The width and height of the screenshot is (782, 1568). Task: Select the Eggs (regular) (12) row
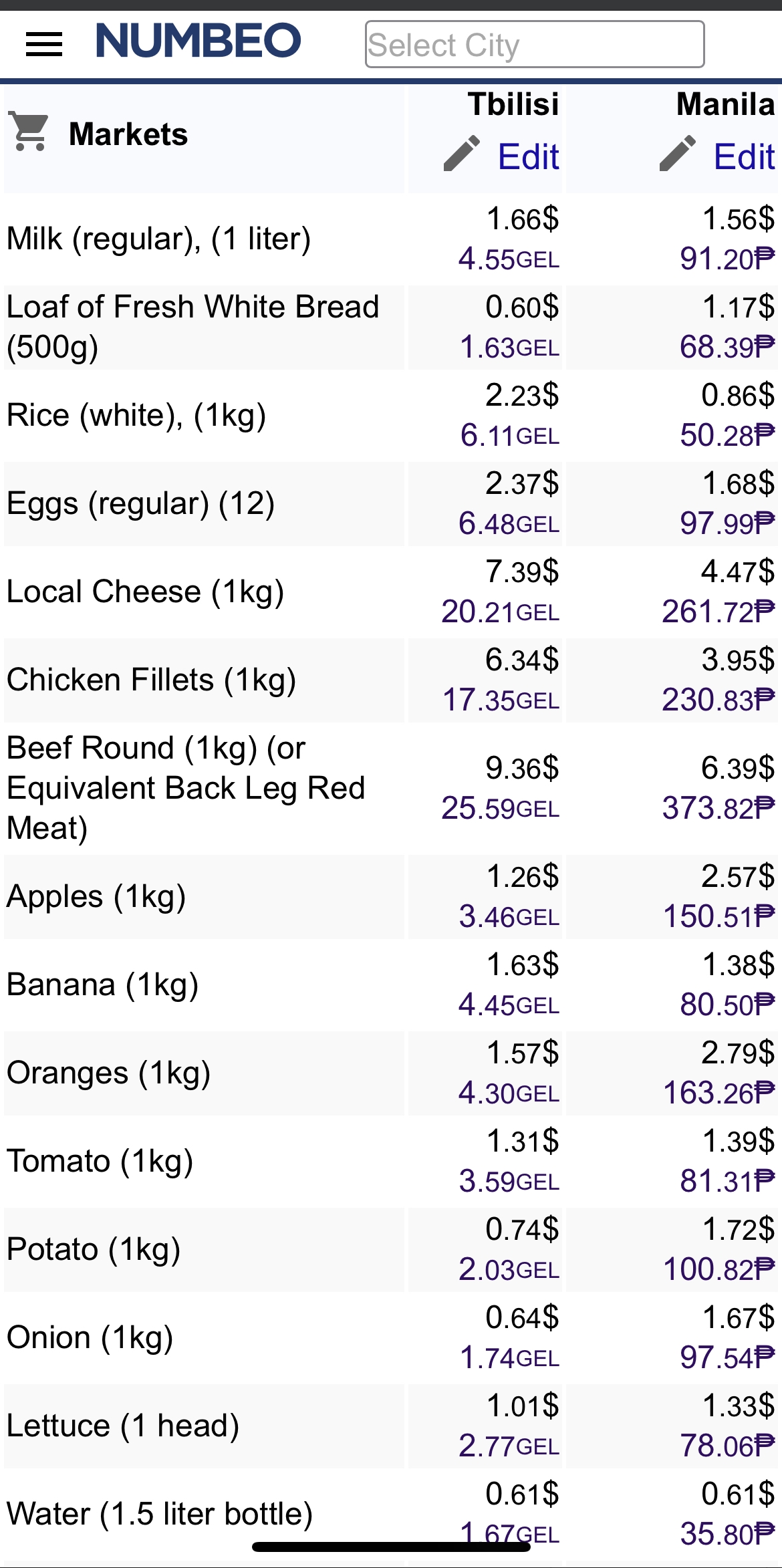(141, 503)
